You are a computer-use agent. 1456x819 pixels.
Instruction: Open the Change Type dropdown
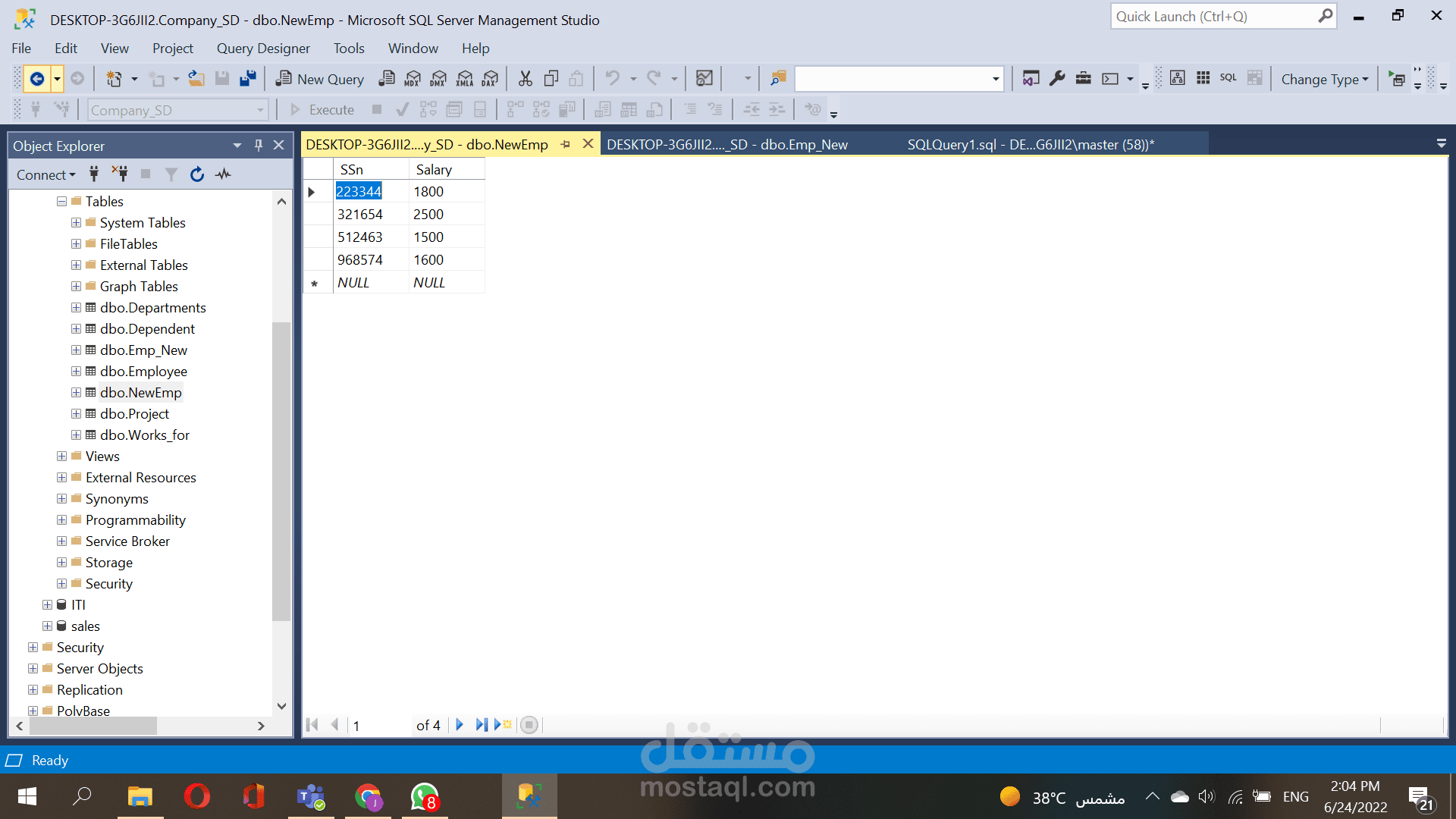pyautogui.click(x=1324, y=79)
